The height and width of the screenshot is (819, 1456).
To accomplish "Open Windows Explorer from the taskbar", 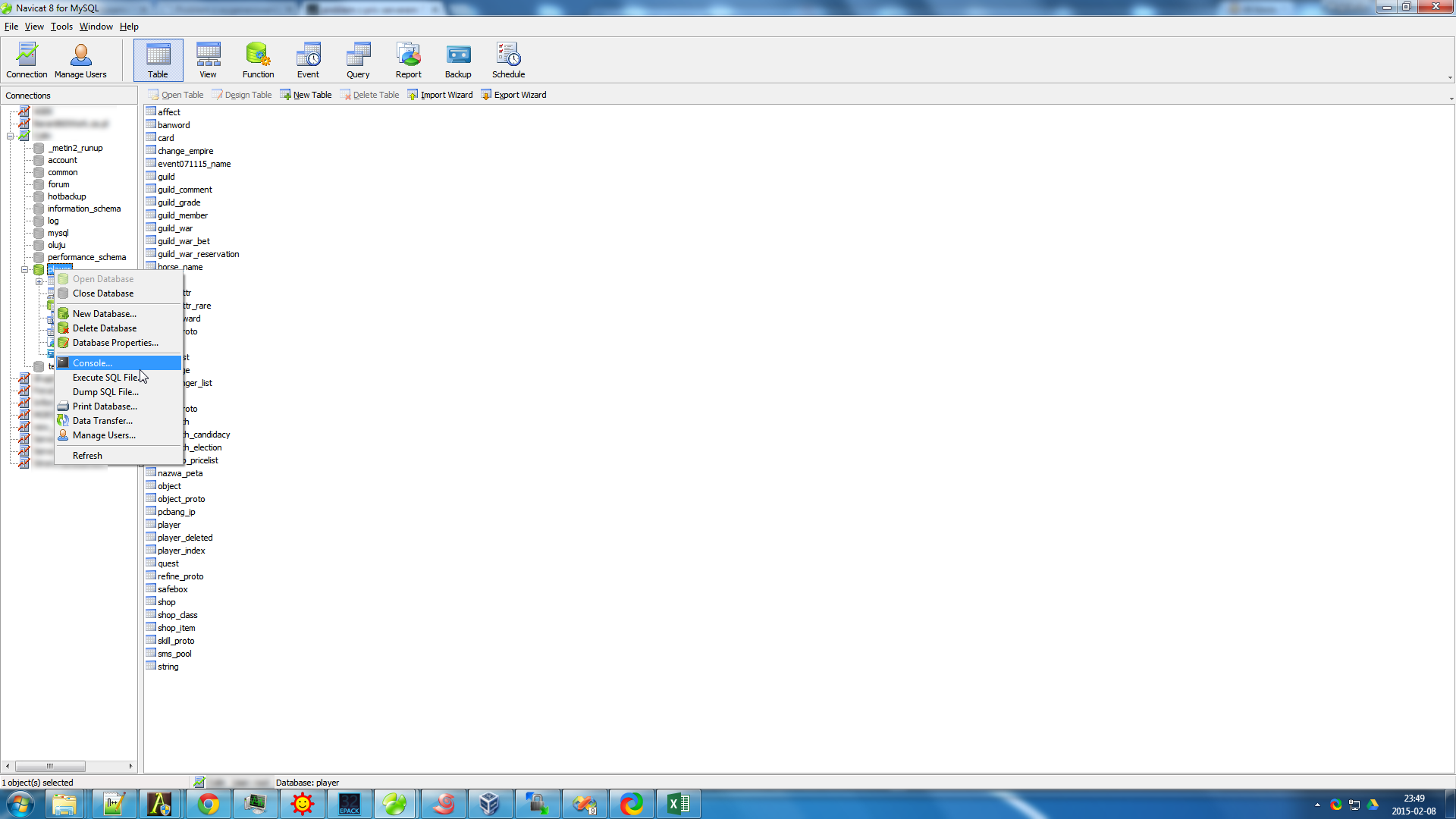I will click(x=65, y=804).
